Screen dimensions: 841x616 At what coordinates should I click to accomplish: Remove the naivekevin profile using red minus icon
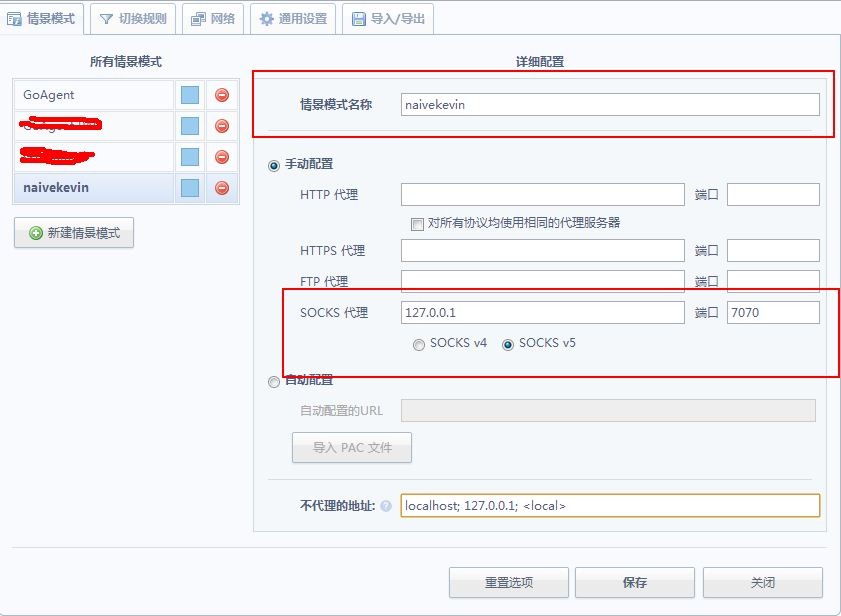tap(222, 188)
